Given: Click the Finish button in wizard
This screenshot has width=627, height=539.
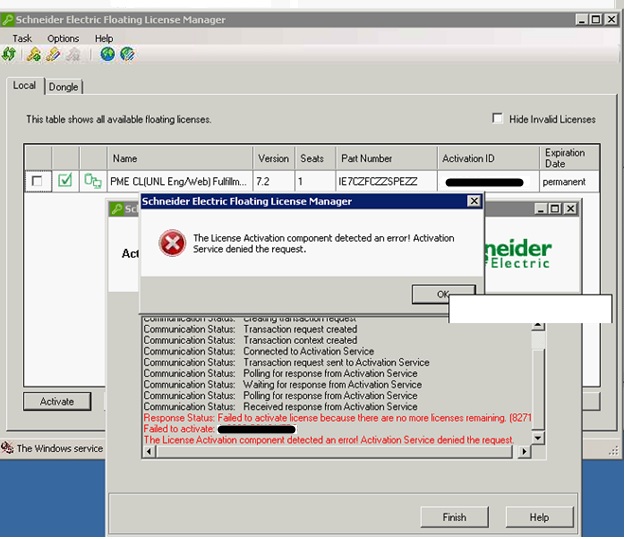Looking at the screenshot, I should [x=454, y=517].
